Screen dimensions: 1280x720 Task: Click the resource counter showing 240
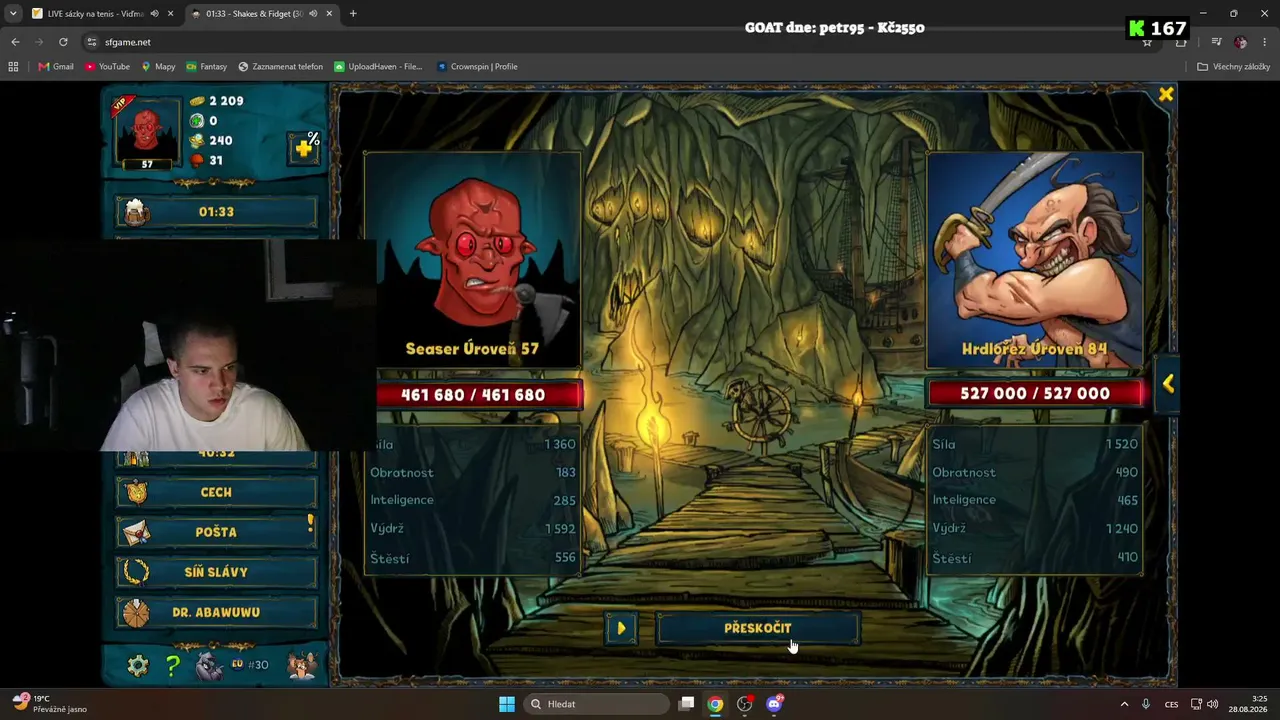pyautogui.click(x=211, y=141)
